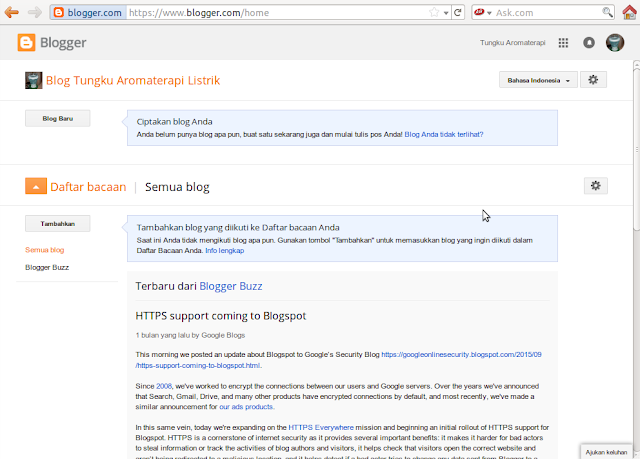Open the Bahasa Indonesia language dropdown
Image resolution: width=640 pixels, height=459 pixels.
point(538,80)
